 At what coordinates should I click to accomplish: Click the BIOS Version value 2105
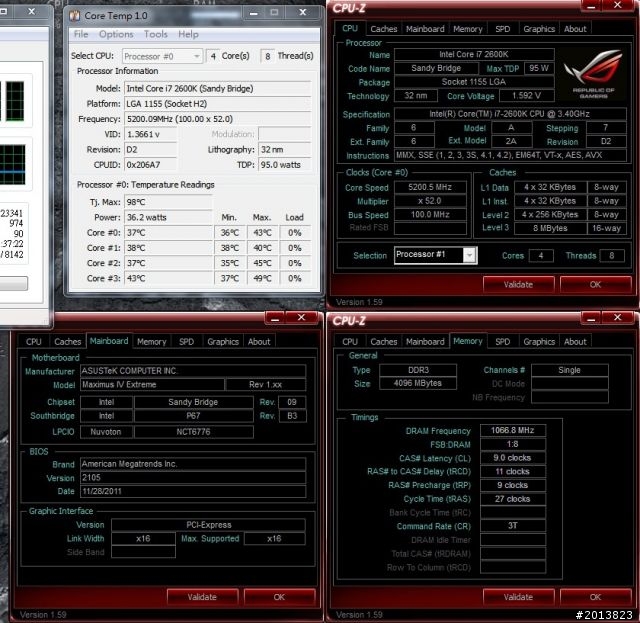(x=193, y=478)
